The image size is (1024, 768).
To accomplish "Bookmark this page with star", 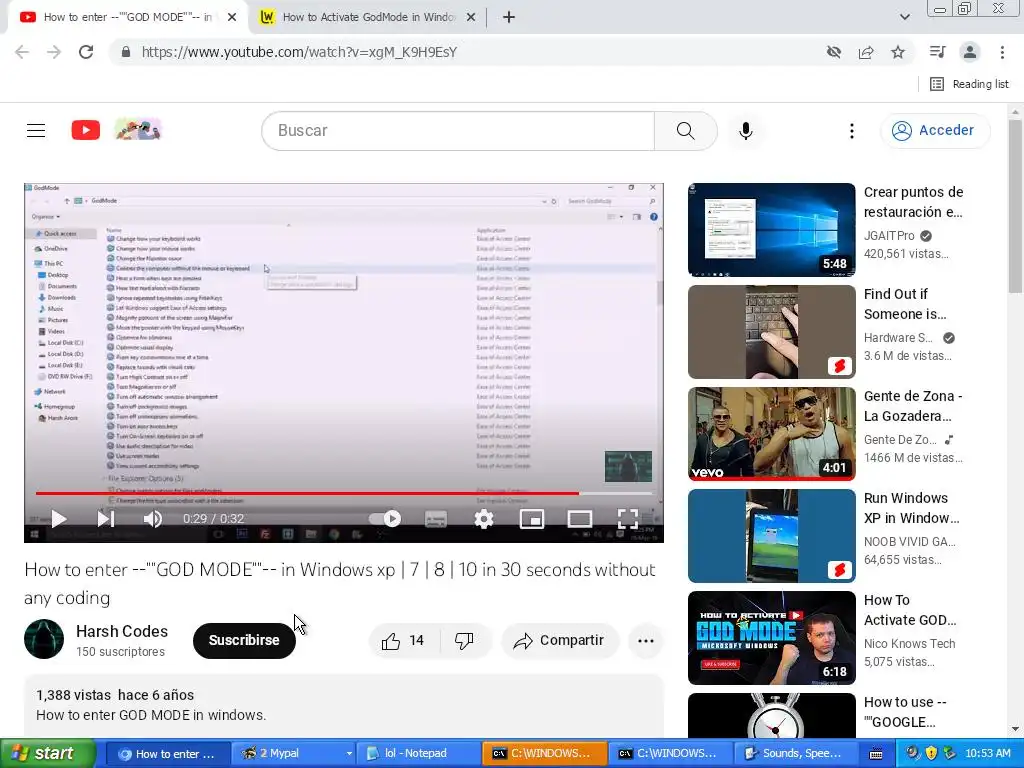I will coord(898,52).
